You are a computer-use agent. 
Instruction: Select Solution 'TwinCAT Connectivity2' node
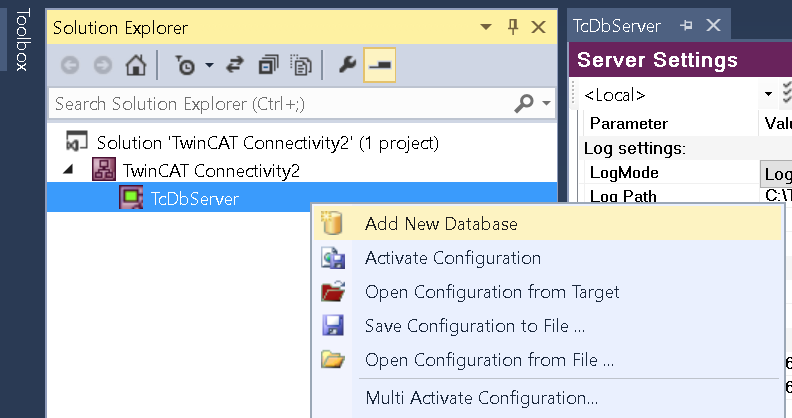(x=268, y=143)
